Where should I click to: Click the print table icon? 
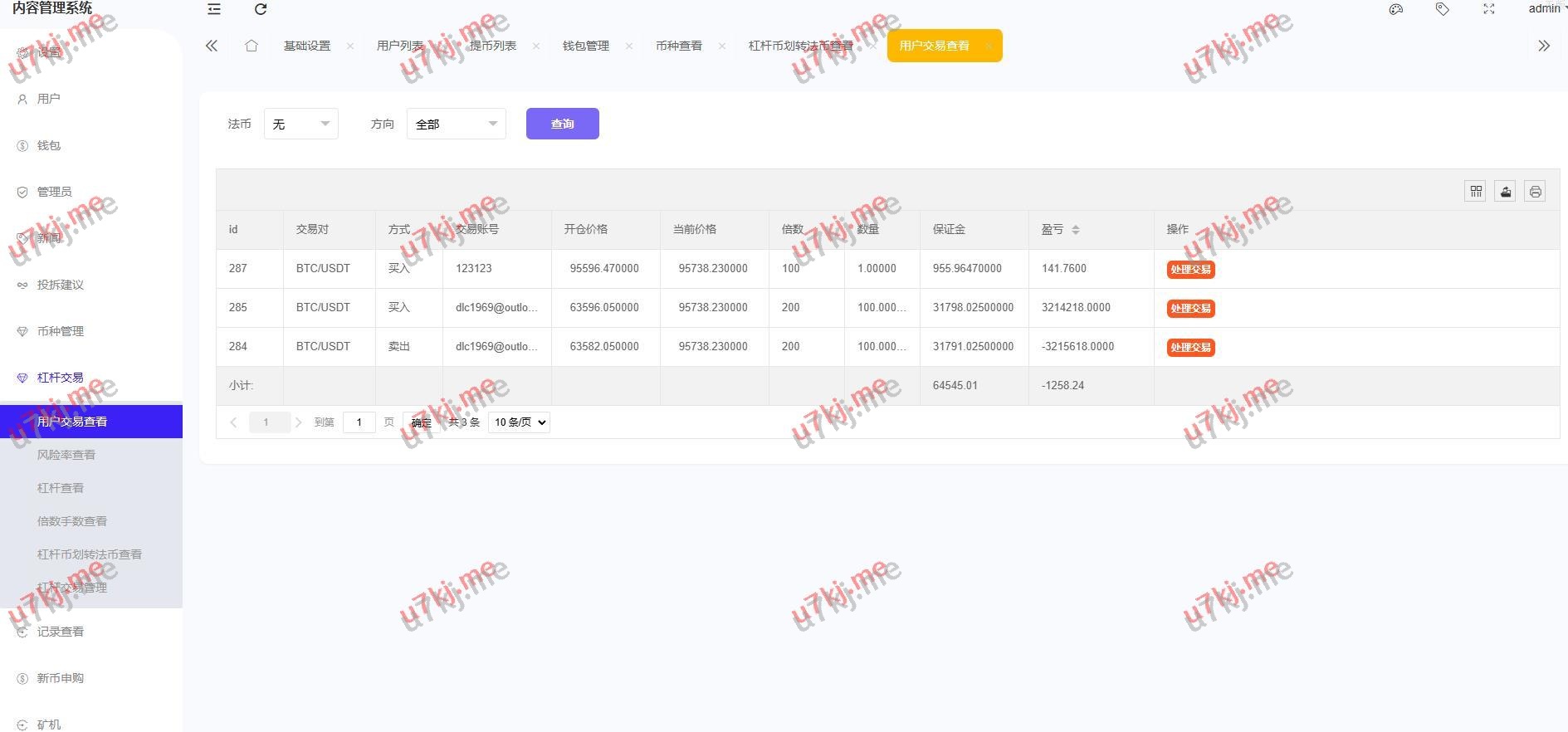click(1536, 192)
